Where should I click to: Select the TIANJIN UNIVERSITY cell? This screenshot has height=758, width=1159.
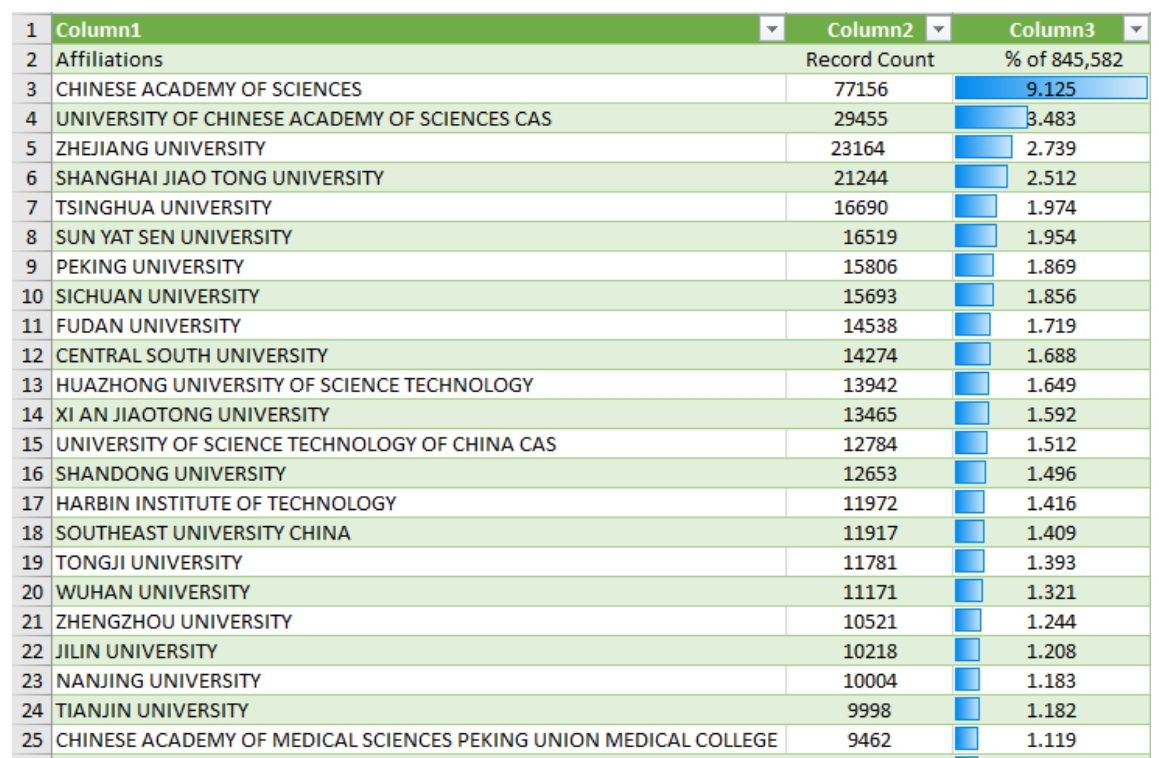tap(418, 710)
